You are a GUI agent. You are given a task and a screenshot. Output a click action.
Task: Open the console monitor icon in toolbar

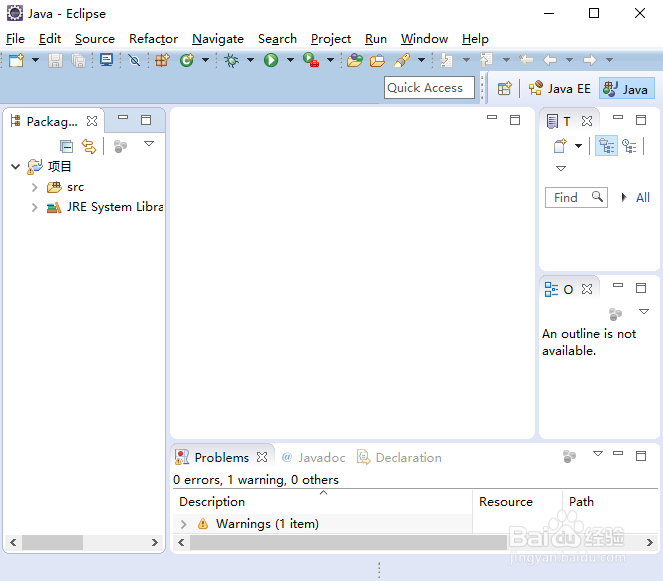click(x=107, y=60)
